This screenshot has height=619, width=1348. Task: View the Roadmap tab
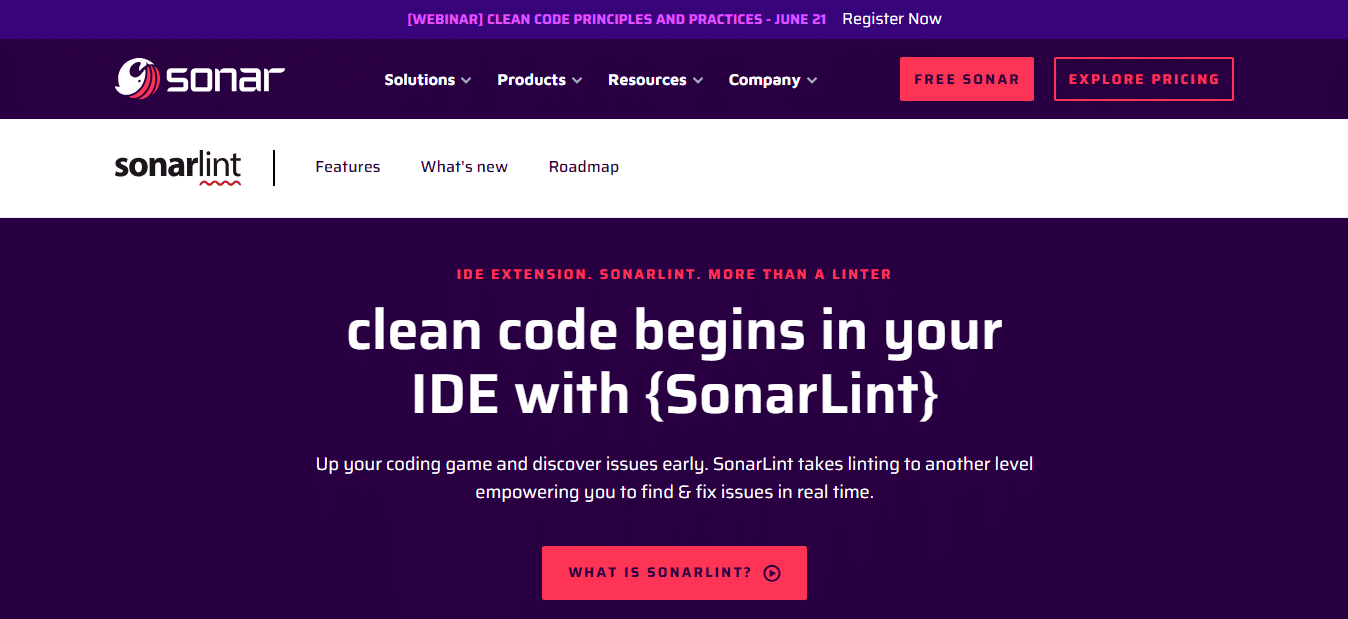point(583,167)
